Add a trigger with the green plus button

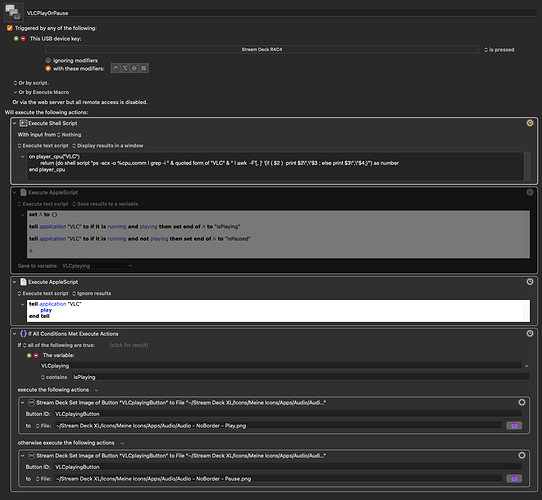(x=16, y=39)
